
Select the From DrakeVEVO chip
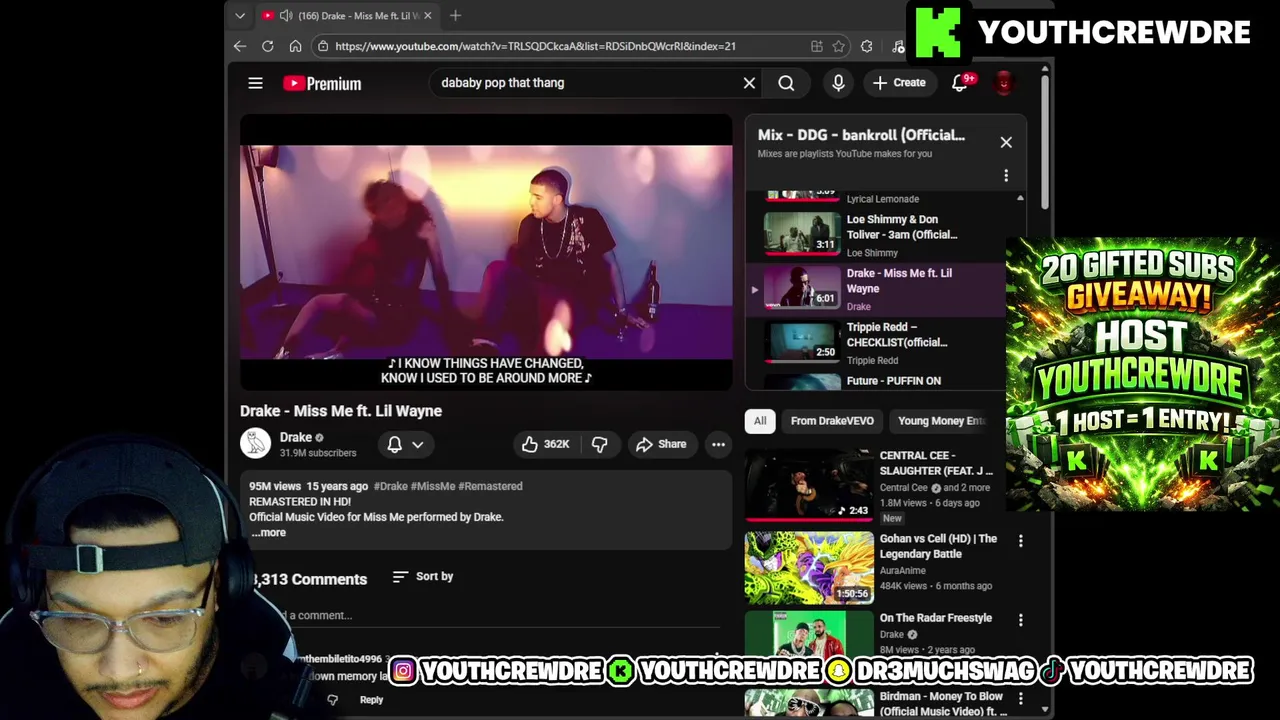tap(832, 421)
